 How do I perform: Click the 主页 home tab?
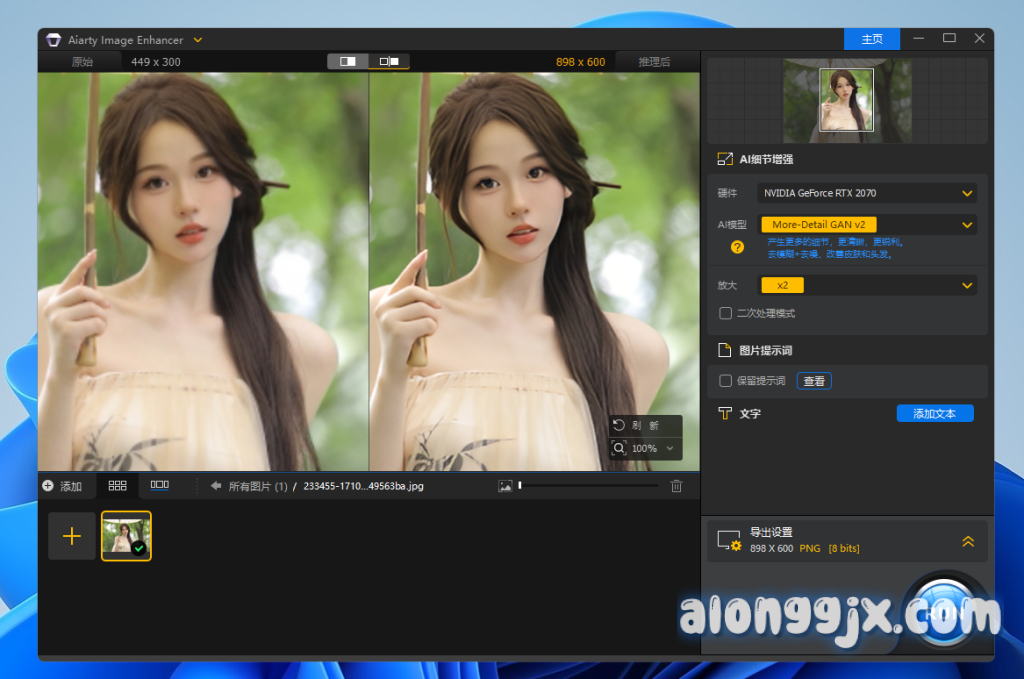[872, 39]
